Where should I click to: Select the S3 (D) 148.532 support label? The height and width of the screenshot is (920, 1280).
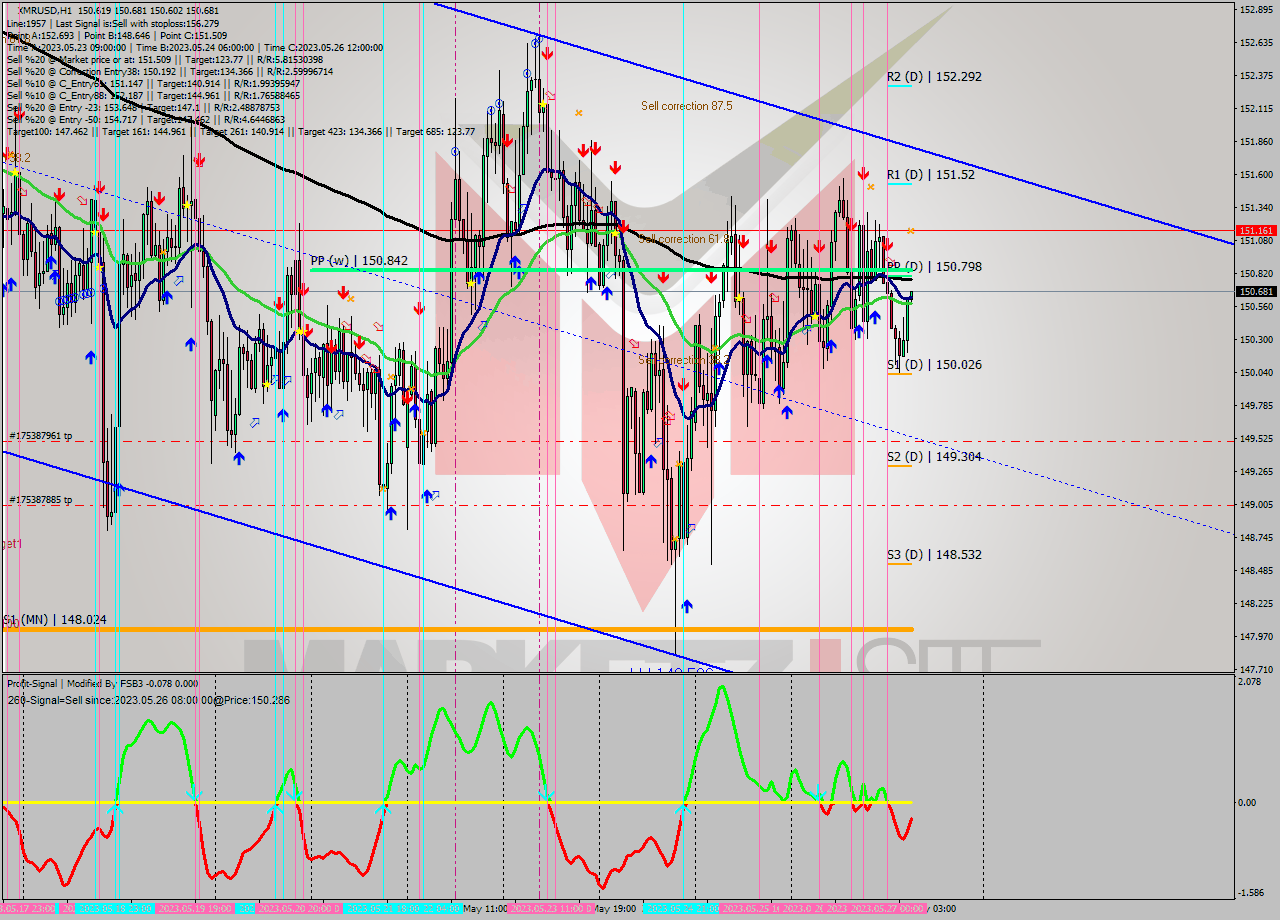[934, 554]
